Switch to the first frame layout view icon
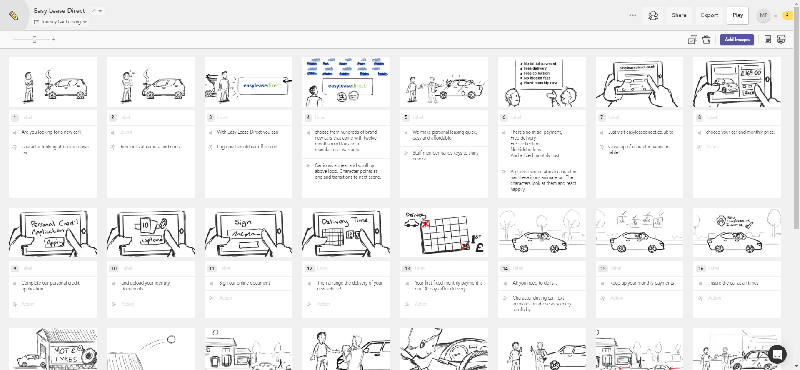 (767, 39)
